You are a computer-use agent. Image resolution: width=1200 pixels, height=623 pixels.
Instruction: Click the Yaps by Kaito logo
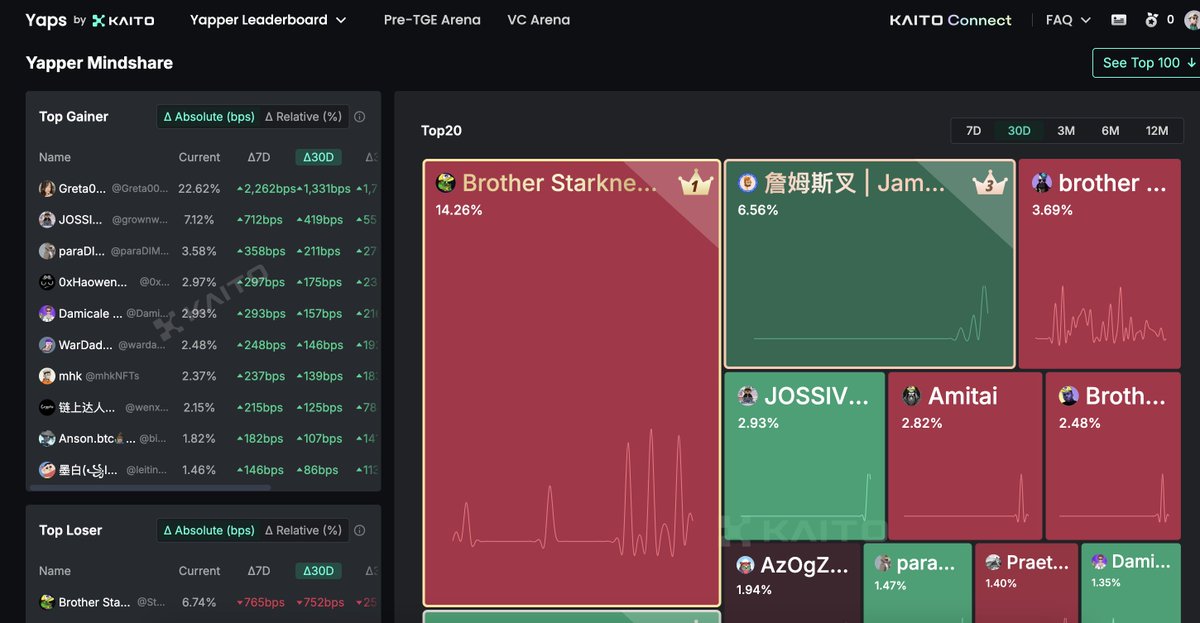tap(89, 20)
